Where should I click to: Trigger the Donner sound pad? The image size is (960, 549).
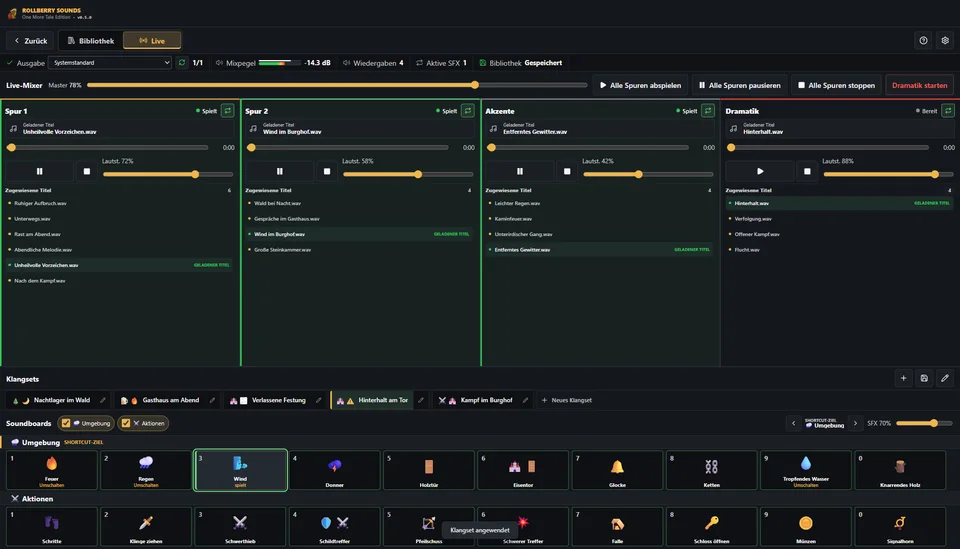334,470
